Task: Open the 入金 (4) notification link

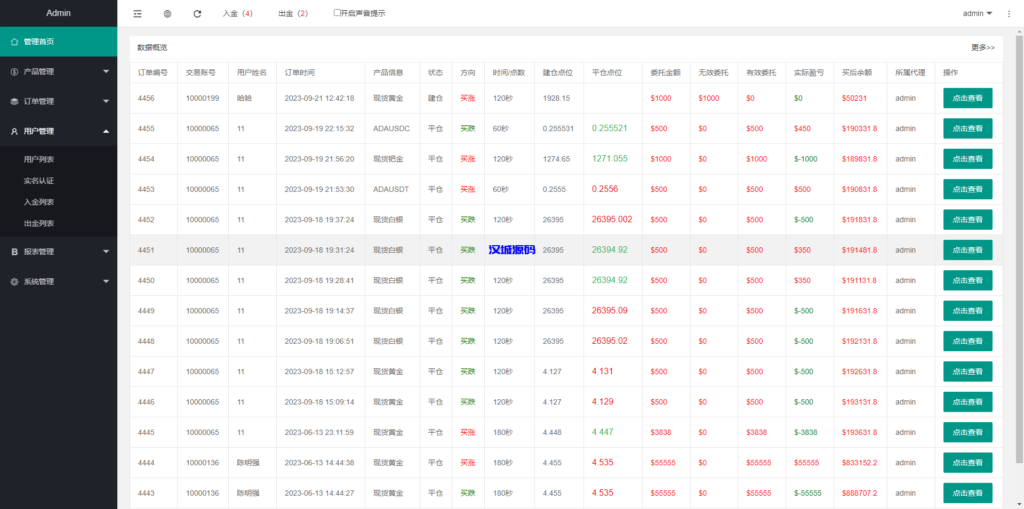Action: (x=237, y=14)
